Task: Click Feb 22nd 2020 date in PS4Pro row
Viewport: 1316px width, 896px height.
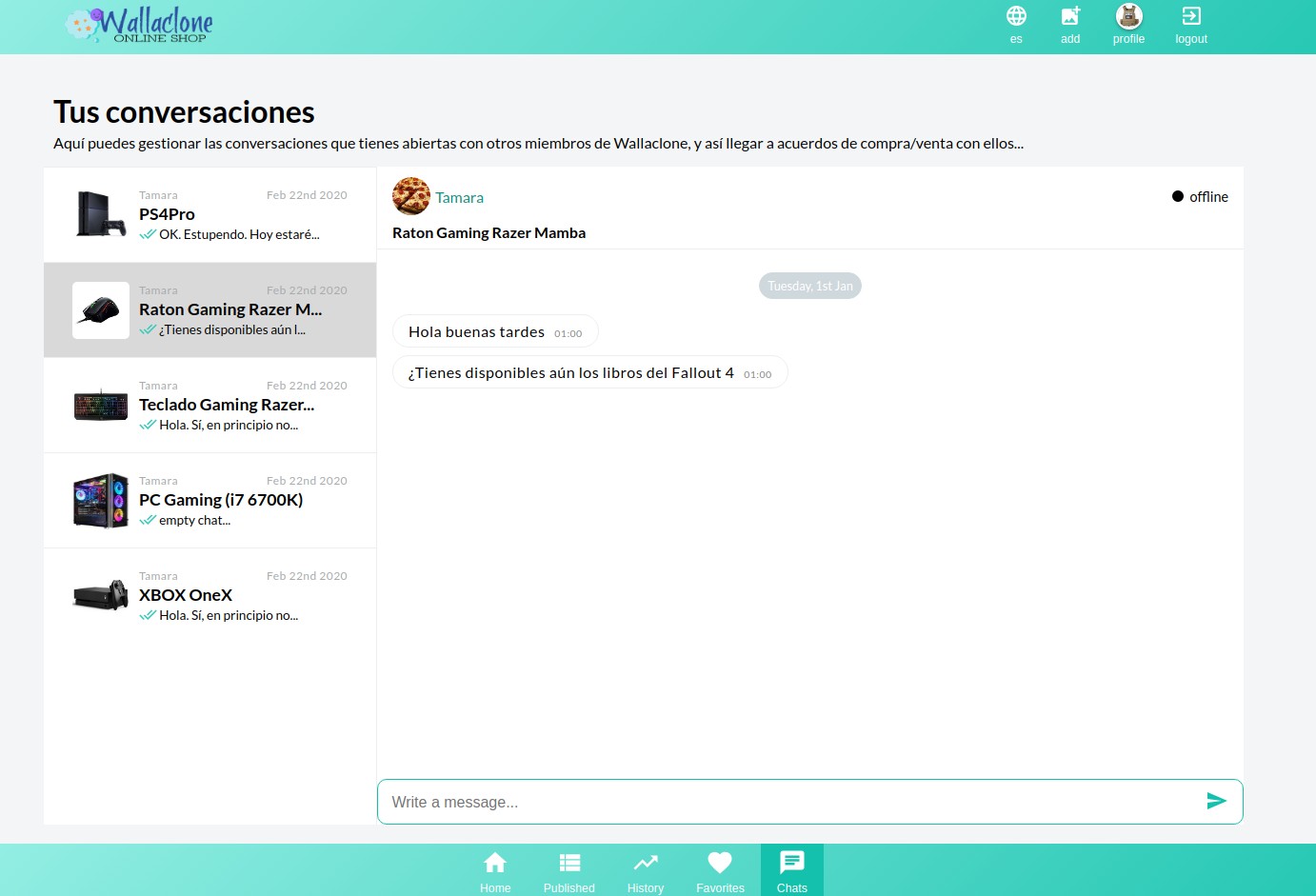Action: pos(307,195)
